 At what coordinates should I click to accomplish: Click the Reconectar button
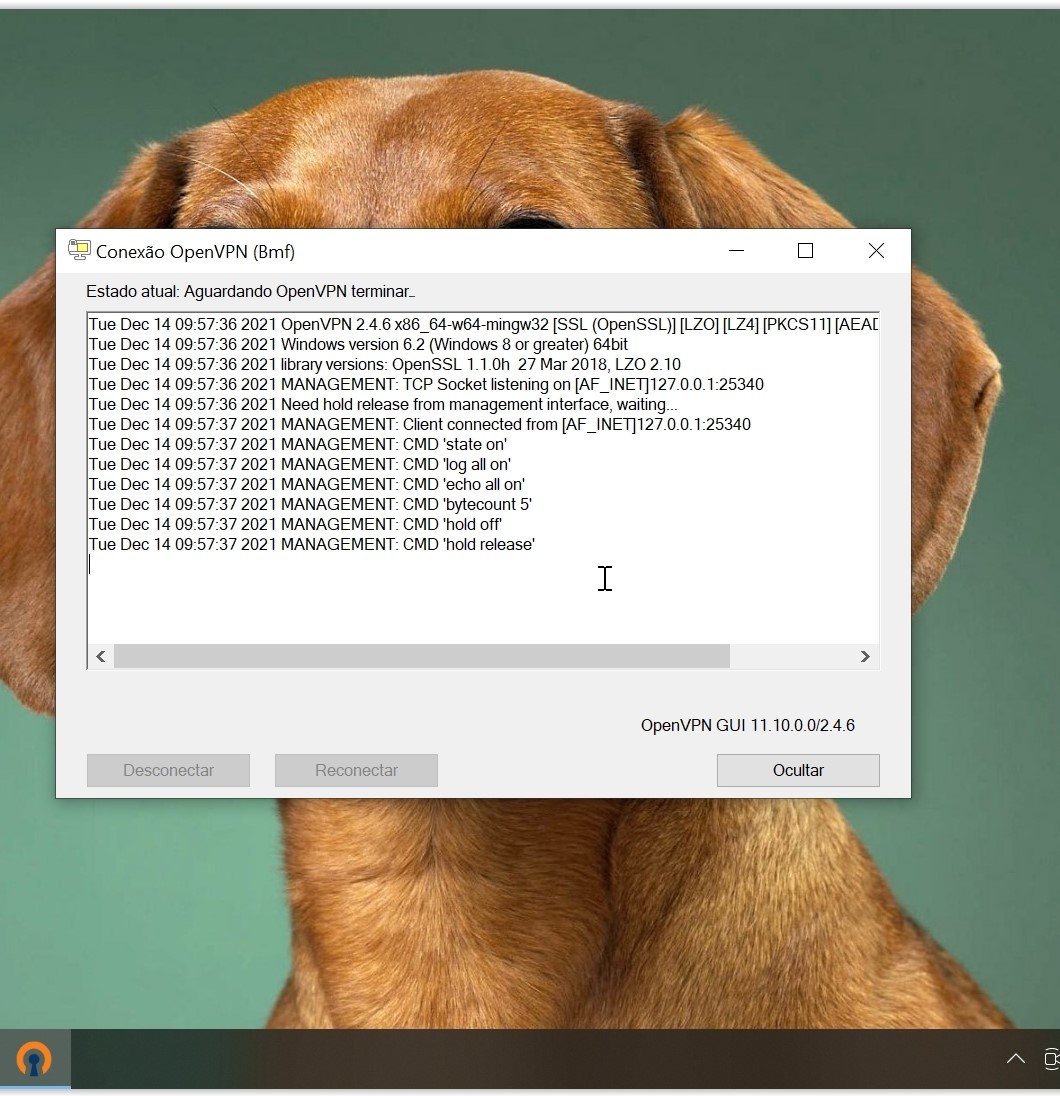tap(357, 770)
